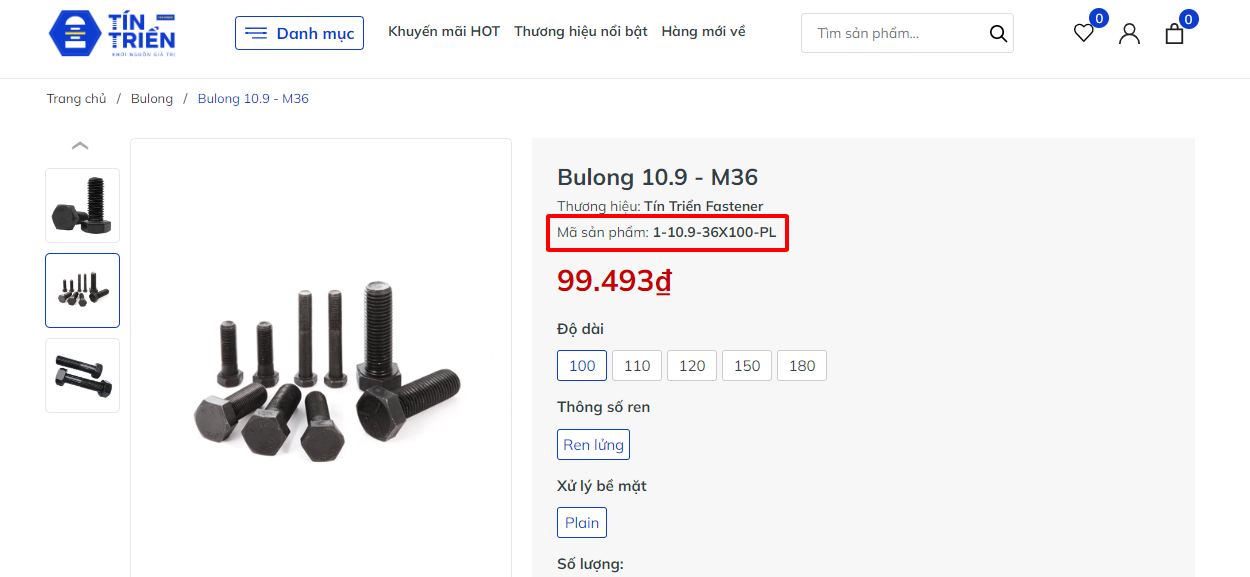Select Plain surface treatment option
The height and width of the screenshot is (577, 1250).
coord(582,523)
